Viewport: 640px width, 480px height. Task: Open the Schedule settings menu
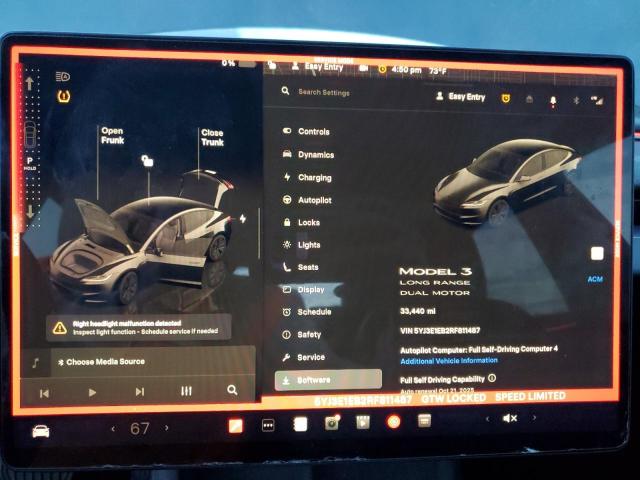[307, 312]
